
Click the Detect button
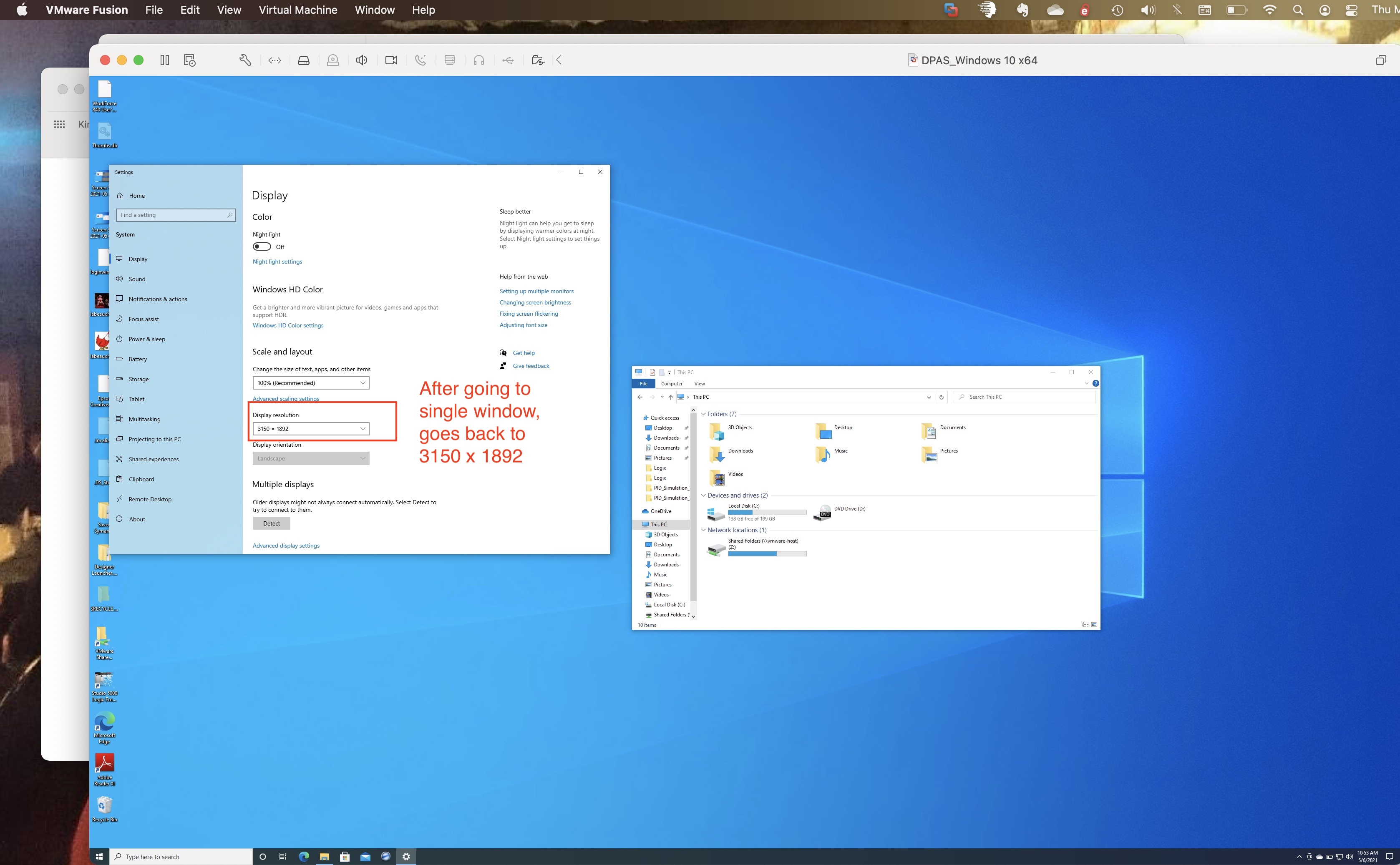click(271, 523)
